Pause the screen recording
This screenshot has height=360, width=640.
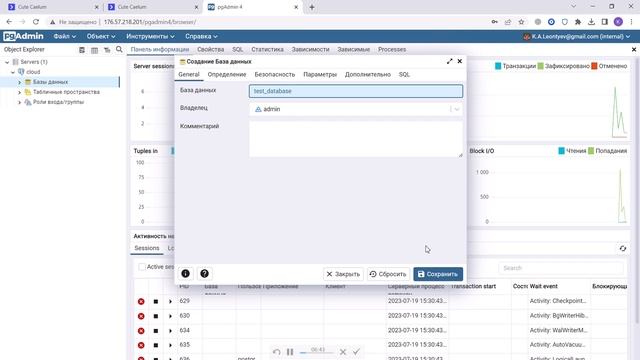click(x=290, y=351)
